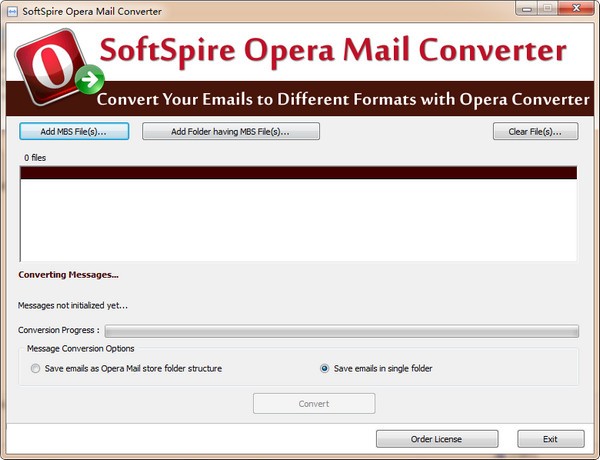The height and width of the screenshot is (460, 600).
Task: Click the 'Messages not initialized yet' status text
Action: [73, 305]
